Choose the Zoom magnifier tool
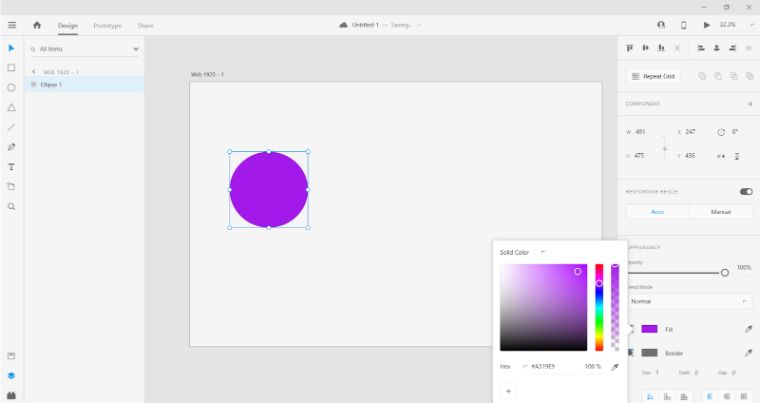Image resolution: width=760 pixels, height=403 pixels. (x=11, y=206)
